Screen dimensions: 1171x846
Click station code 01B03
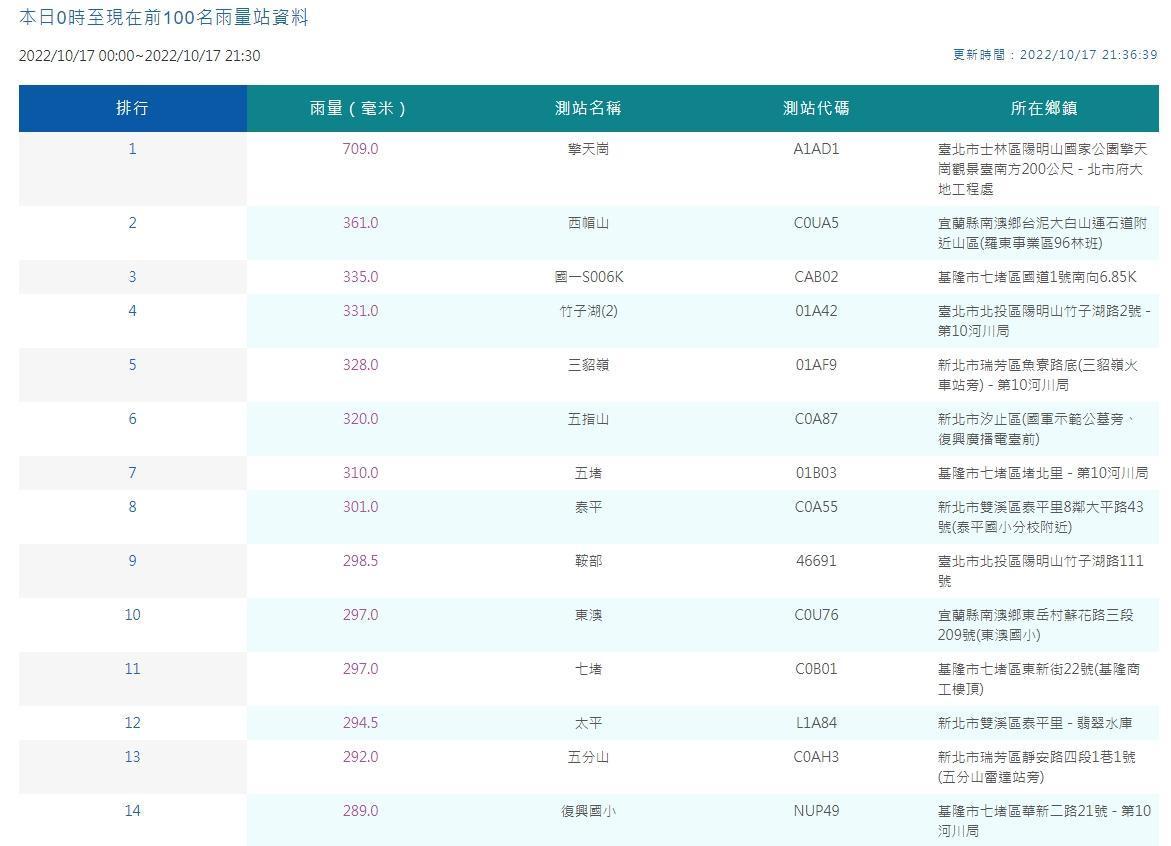point(816,473)
